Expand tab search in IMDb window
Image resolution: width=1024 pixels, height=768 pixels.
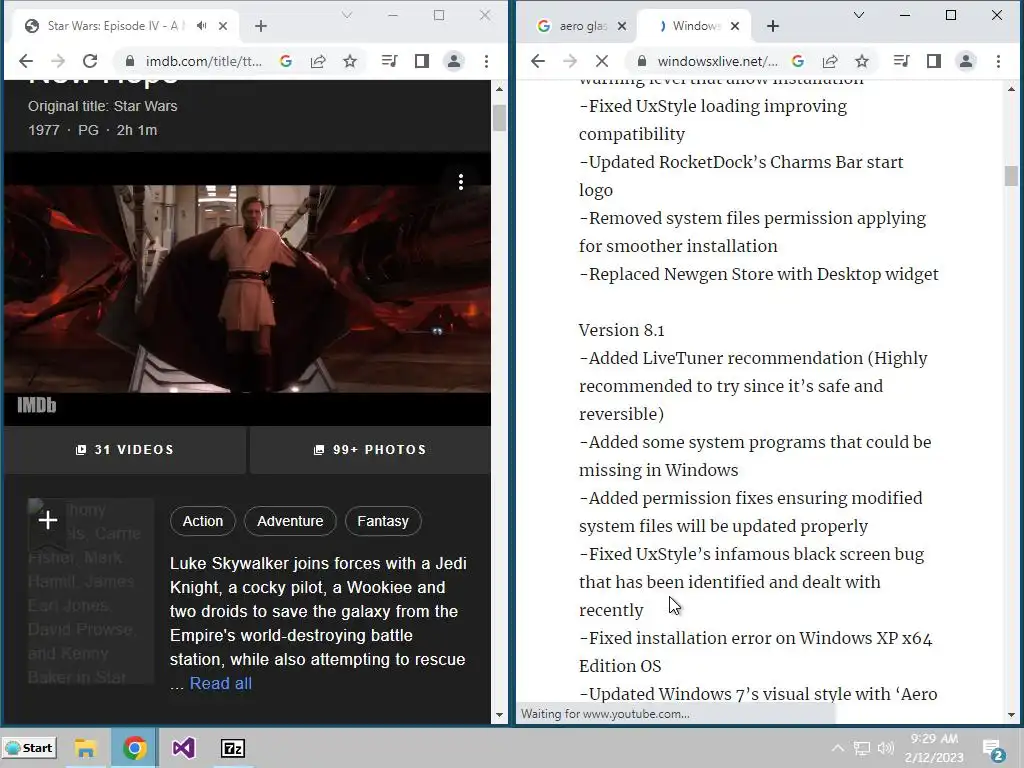pos(347,15)
